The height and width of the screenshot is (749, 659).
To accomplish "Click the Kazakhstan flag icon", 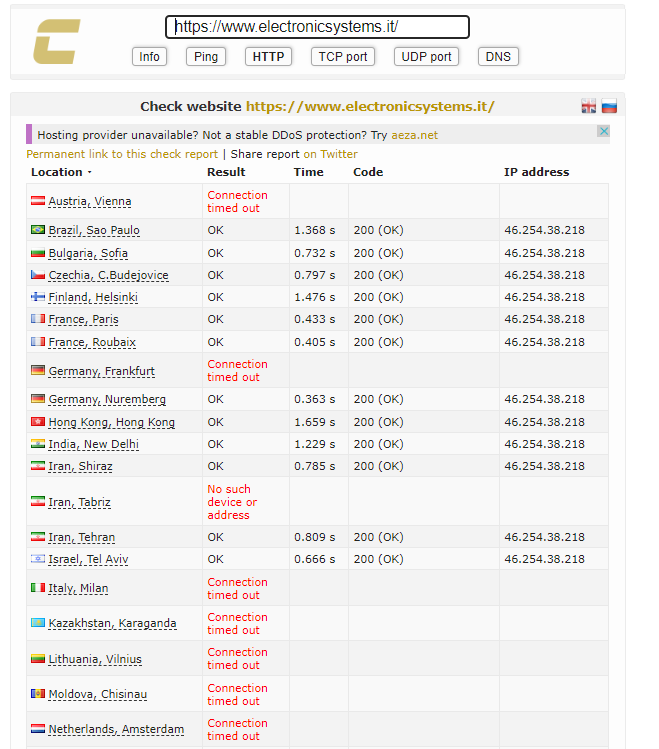I will [x=38, y=623].
